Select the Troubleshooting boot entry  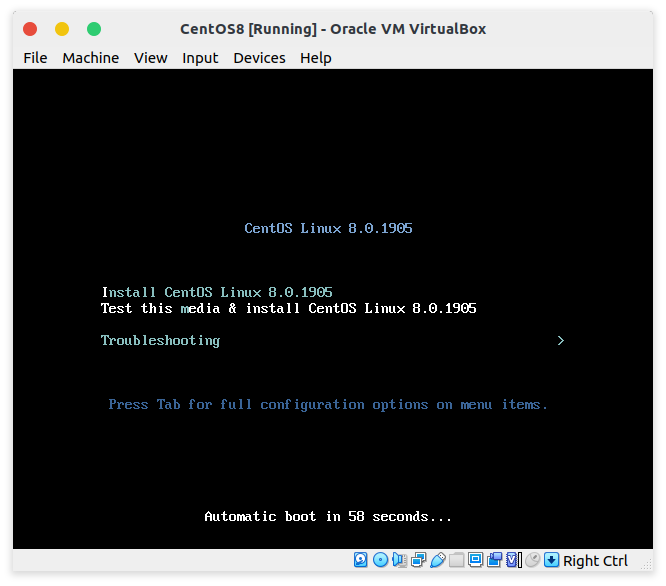160,341
